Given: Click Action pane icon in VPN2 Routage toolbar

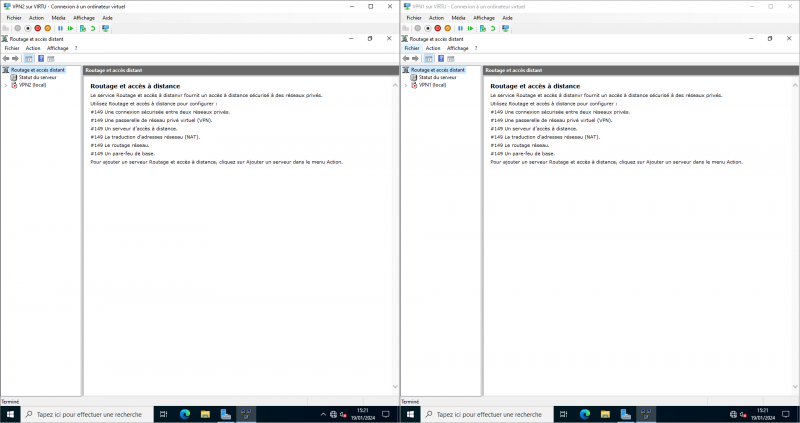Looking at the screenshot, I should click(x=51, y=59).
